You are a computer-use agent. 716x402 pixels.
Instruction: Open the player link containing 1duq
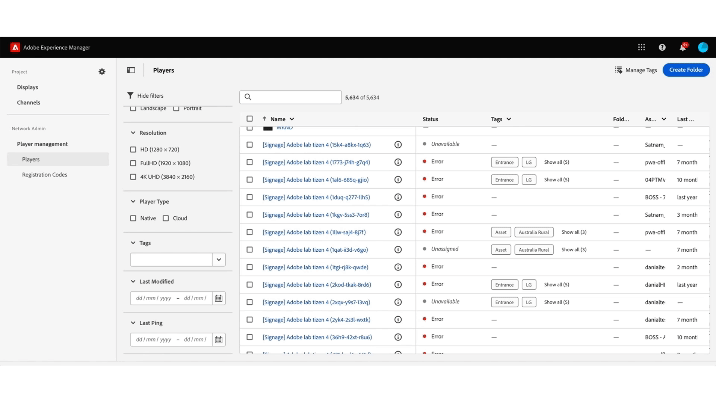(316, 197)
